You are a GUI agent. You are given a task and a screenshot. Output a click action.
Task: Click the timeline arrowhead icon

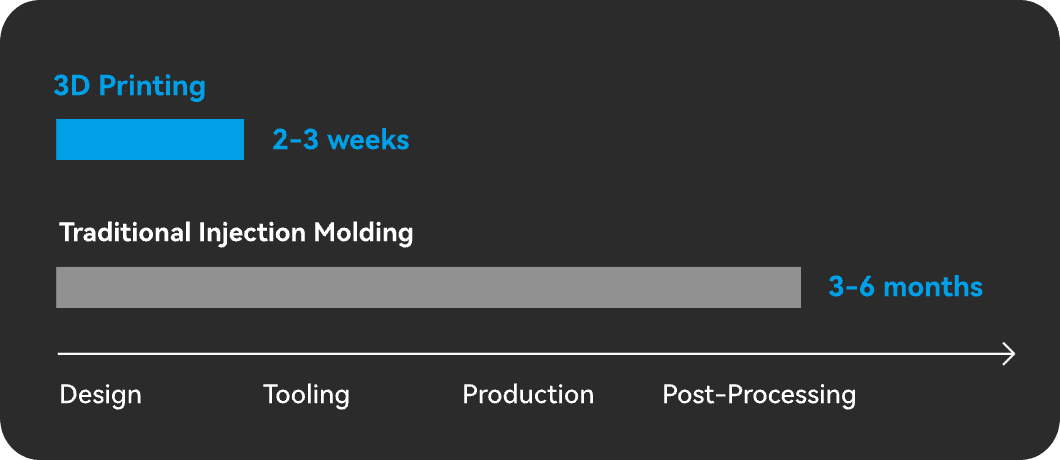pos(1009,354)
